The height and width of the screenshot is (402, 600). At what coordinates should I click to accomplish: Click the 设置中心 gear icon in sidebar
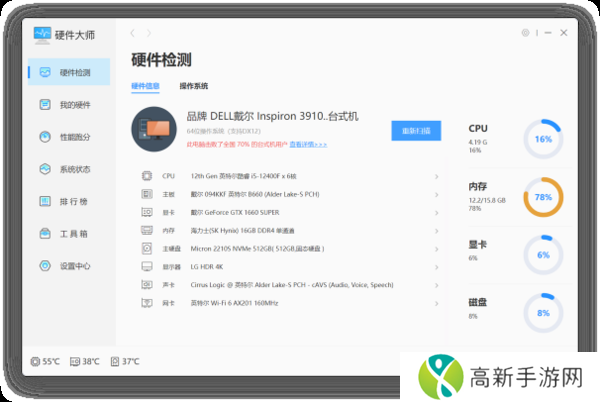[45, 265]
